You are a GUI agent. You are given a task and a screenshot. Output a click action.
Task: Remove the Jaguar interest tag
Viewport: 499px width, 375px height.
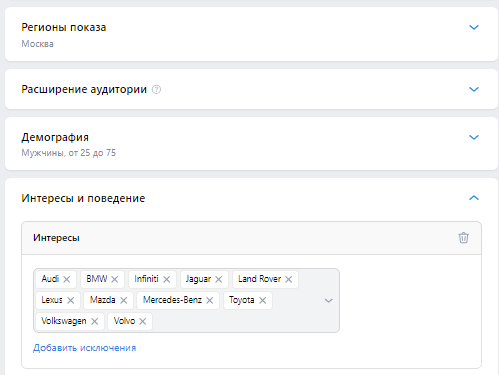pyautogui.click(x=219, y=279)
